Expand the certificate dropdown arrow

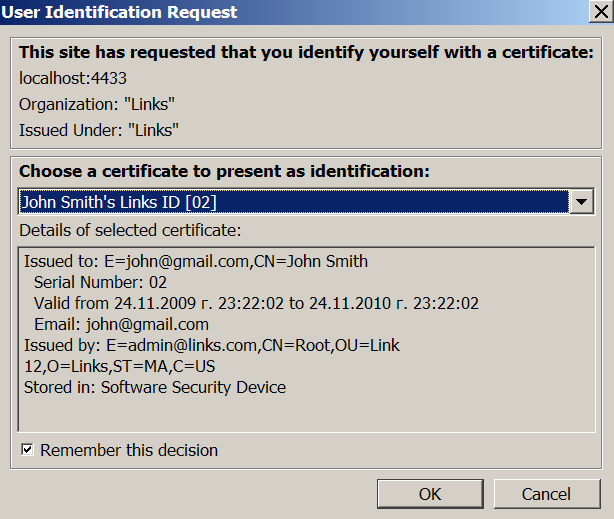582,203
